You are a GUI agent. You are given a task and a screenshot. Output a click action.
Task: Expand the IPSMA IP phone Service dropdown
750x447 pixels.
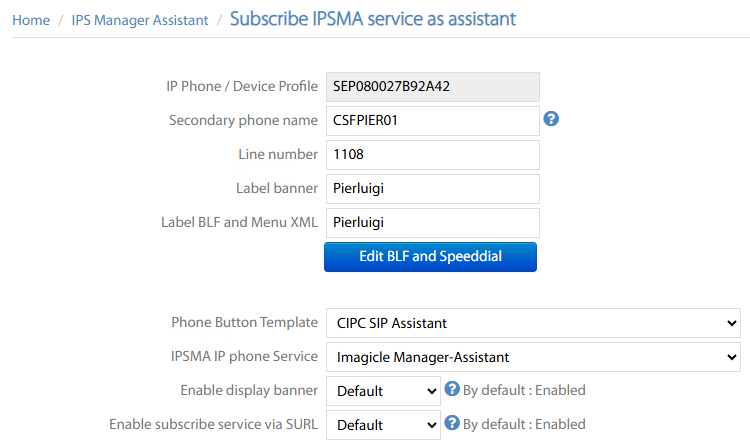coord(532,357)
